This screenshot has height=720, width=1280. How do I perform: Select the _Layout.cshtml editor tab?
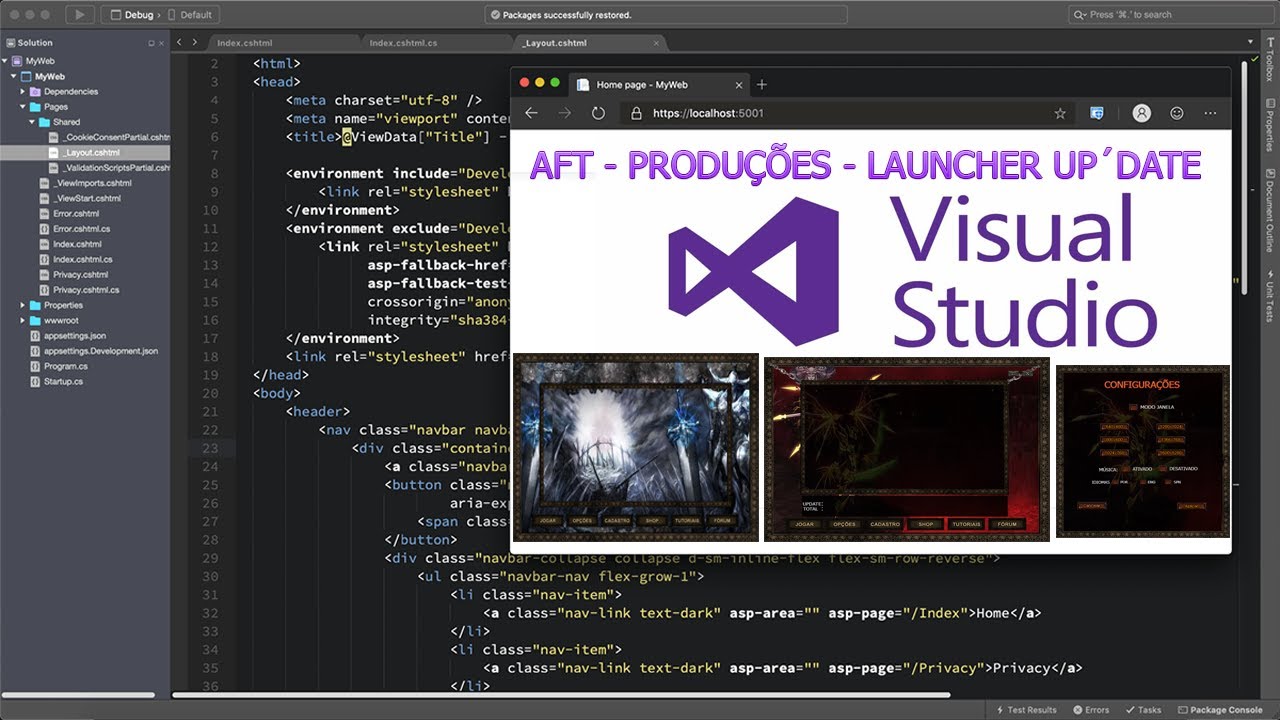pos(554,43)
